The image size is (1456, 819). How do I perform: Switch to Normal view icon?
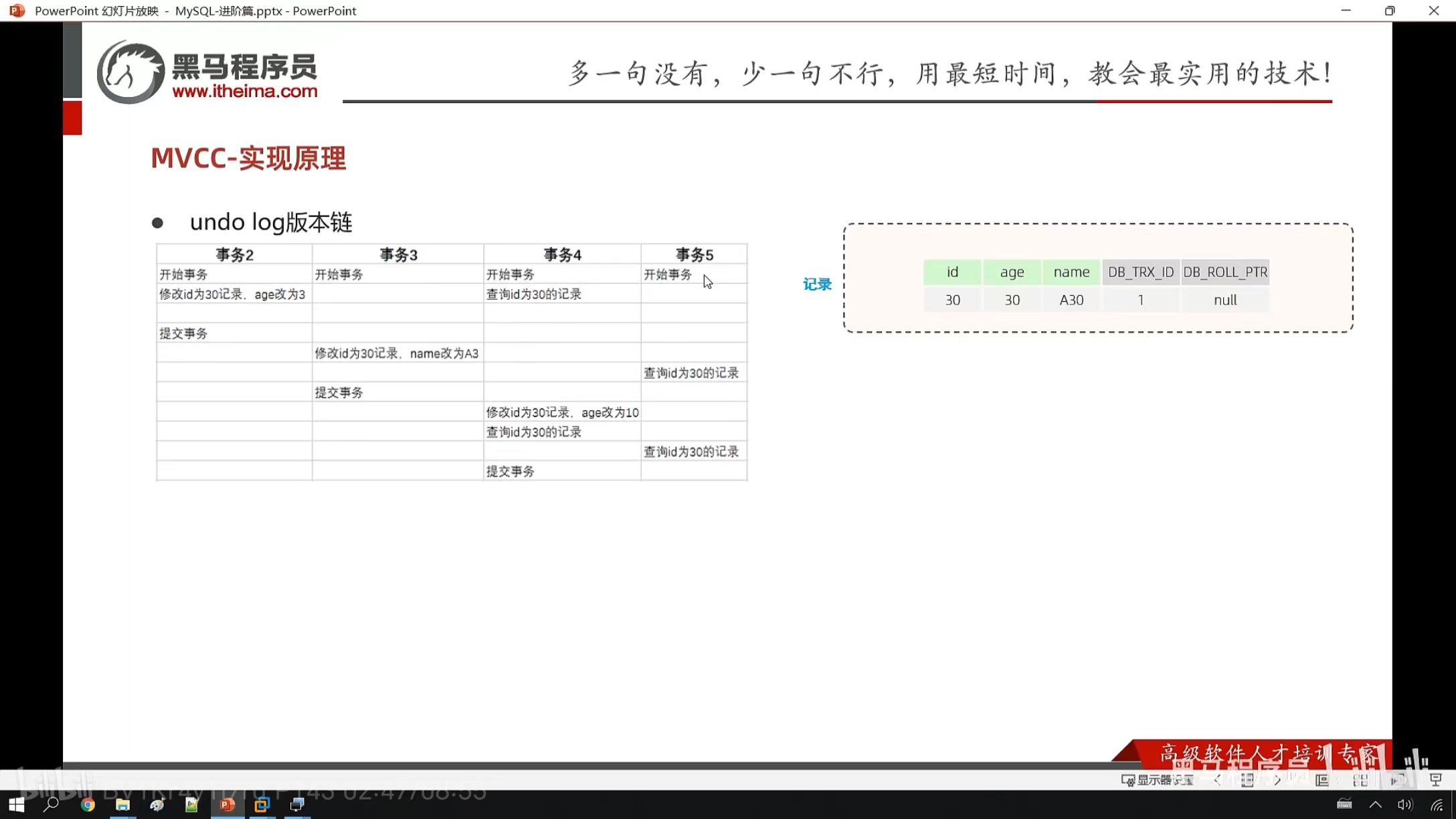point(1322,780)
